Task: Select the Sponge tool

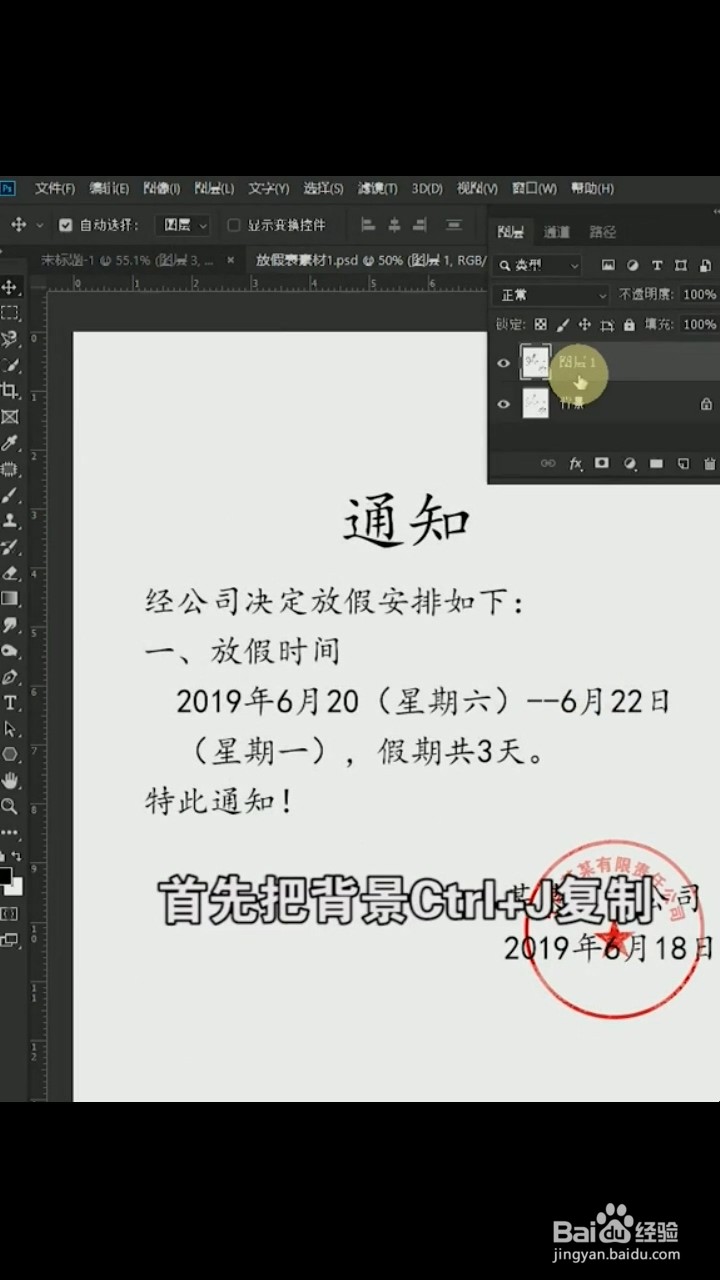Action: pyautogui.click(x=10, y=651)
